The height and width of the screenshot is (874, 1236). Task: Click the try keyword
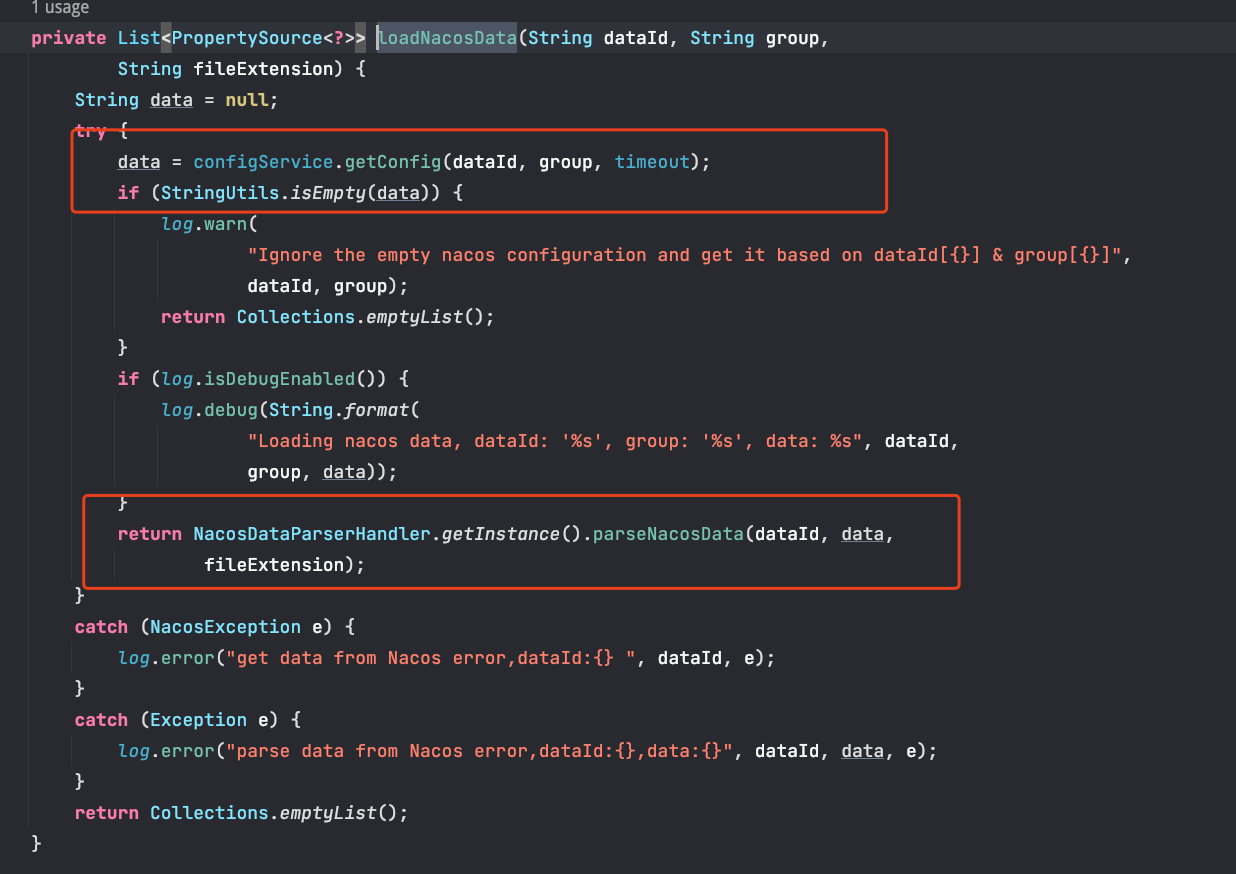pos(90,131)
